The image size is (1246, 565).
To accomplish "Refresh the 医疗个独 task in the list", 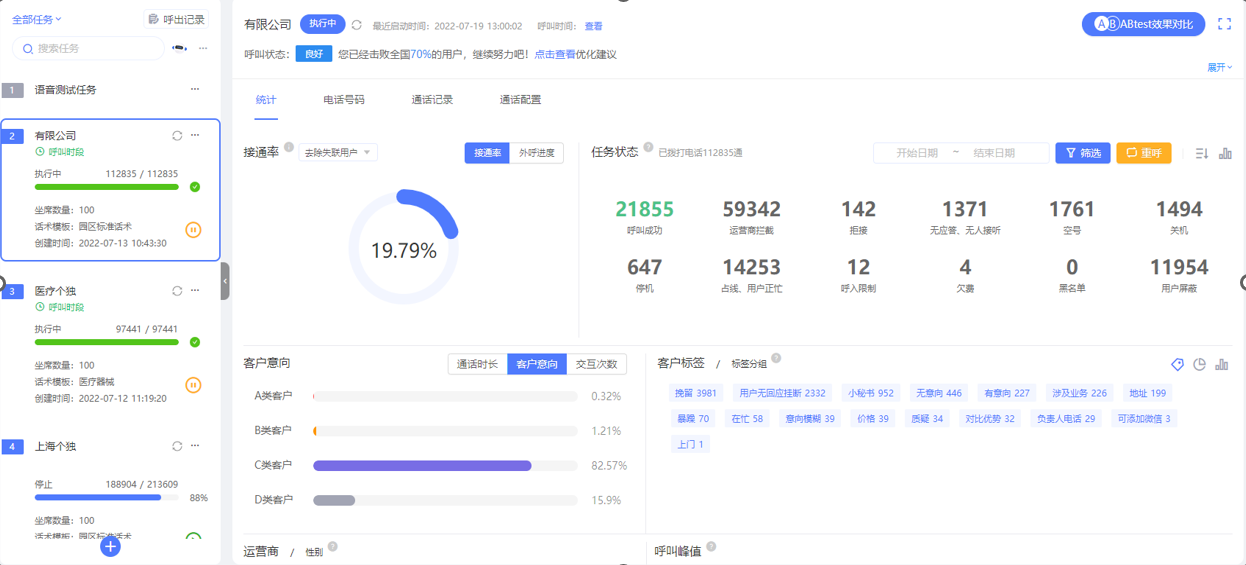I will pos(177,291).
